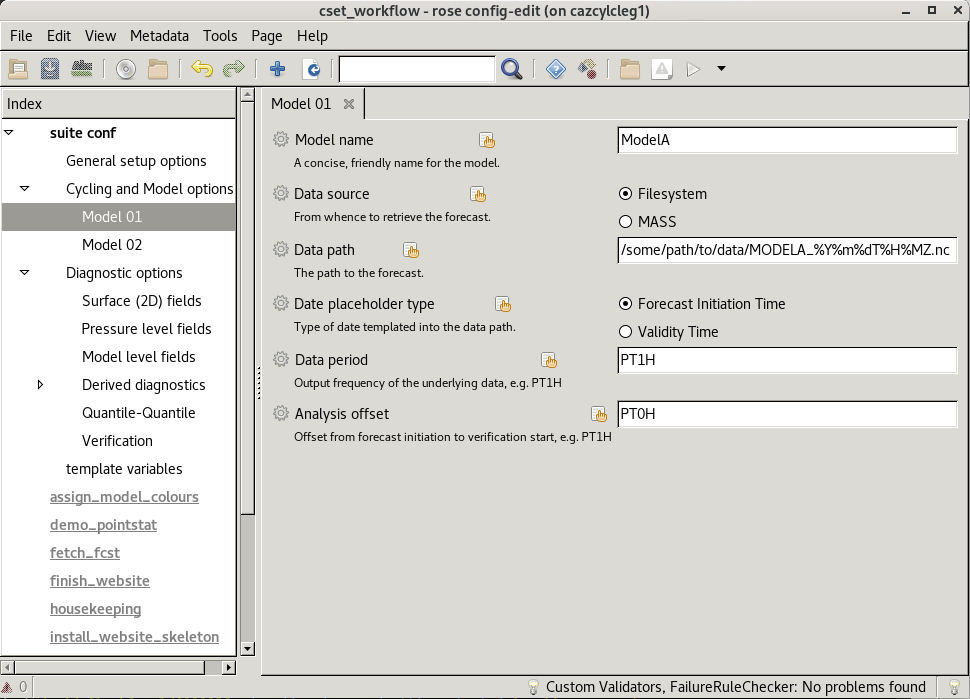
Task: Click the Load all apps disc icon
Action: coord(126,69)
